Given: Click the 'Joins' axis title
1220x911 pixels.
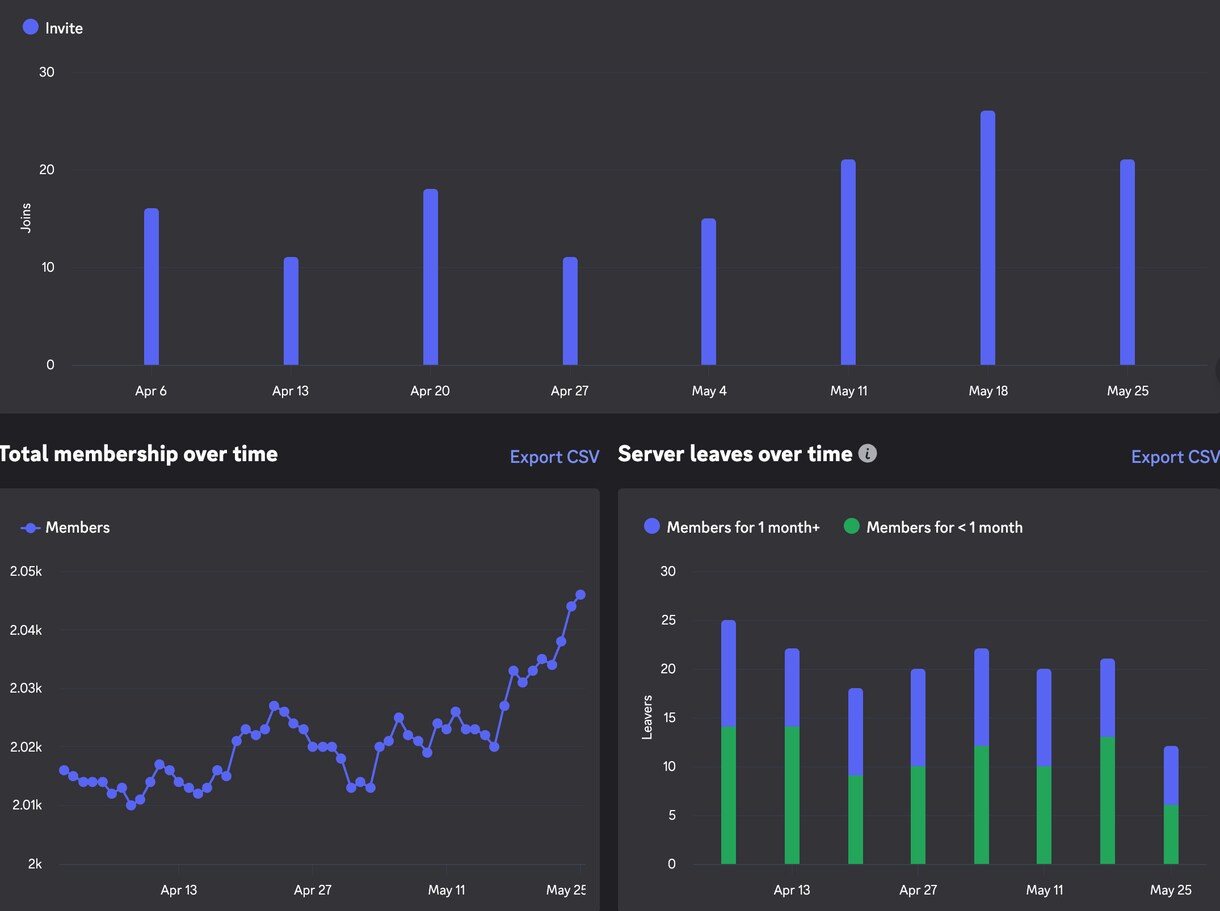Looking at the screenshot, I should coord(26,218).
